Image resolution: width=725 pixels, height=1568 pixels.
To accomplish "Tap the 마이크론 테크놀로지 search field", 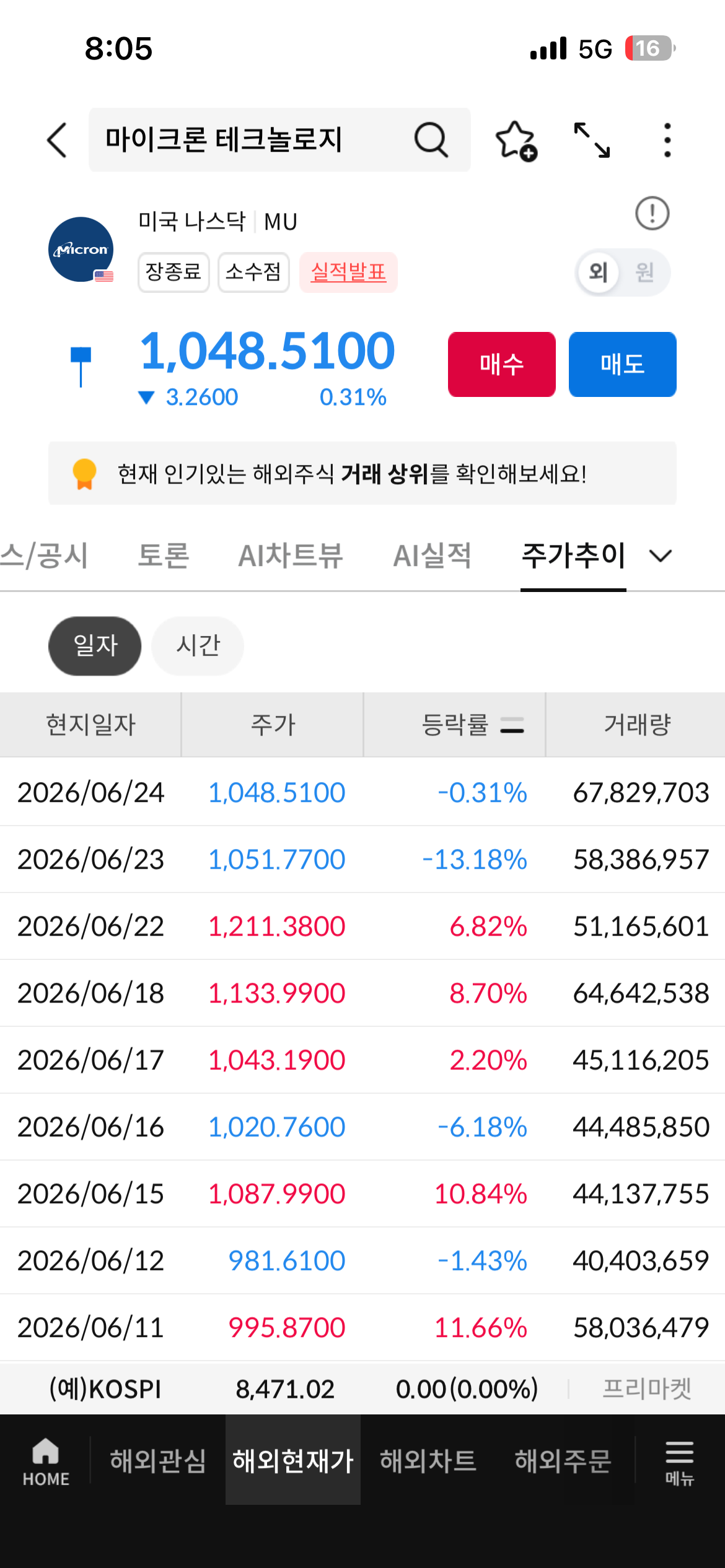I will tap(279, 140).
